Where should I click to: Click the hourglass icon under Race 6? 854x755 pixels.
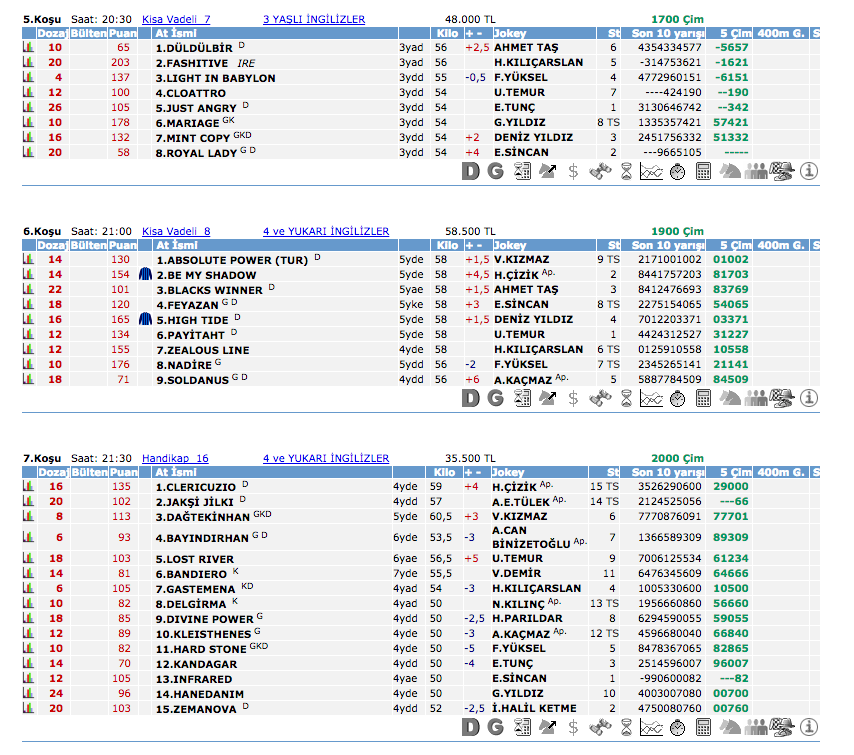tap(625, 398)
